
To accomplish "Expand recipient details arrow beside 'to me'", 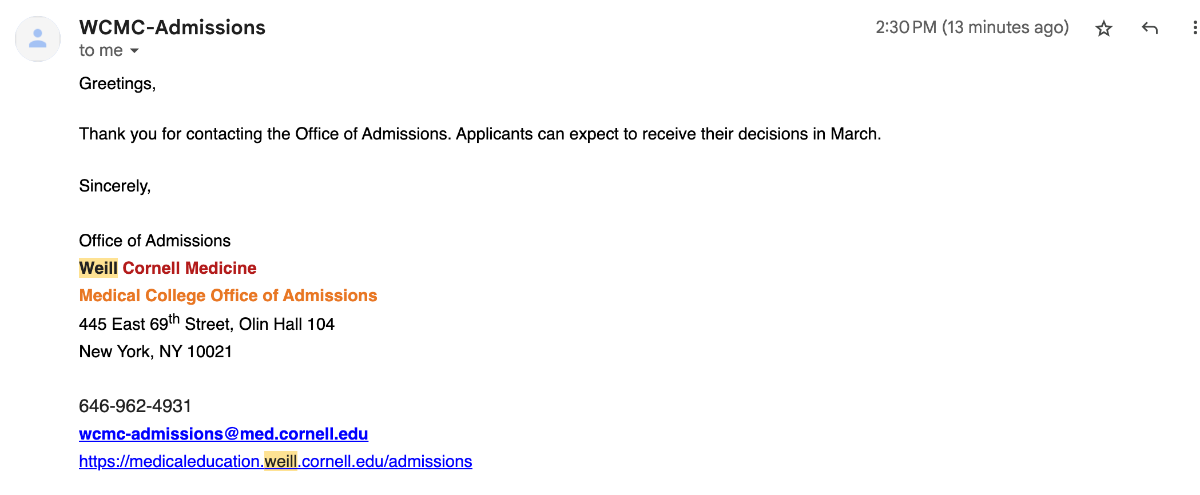I will (134, 51).
